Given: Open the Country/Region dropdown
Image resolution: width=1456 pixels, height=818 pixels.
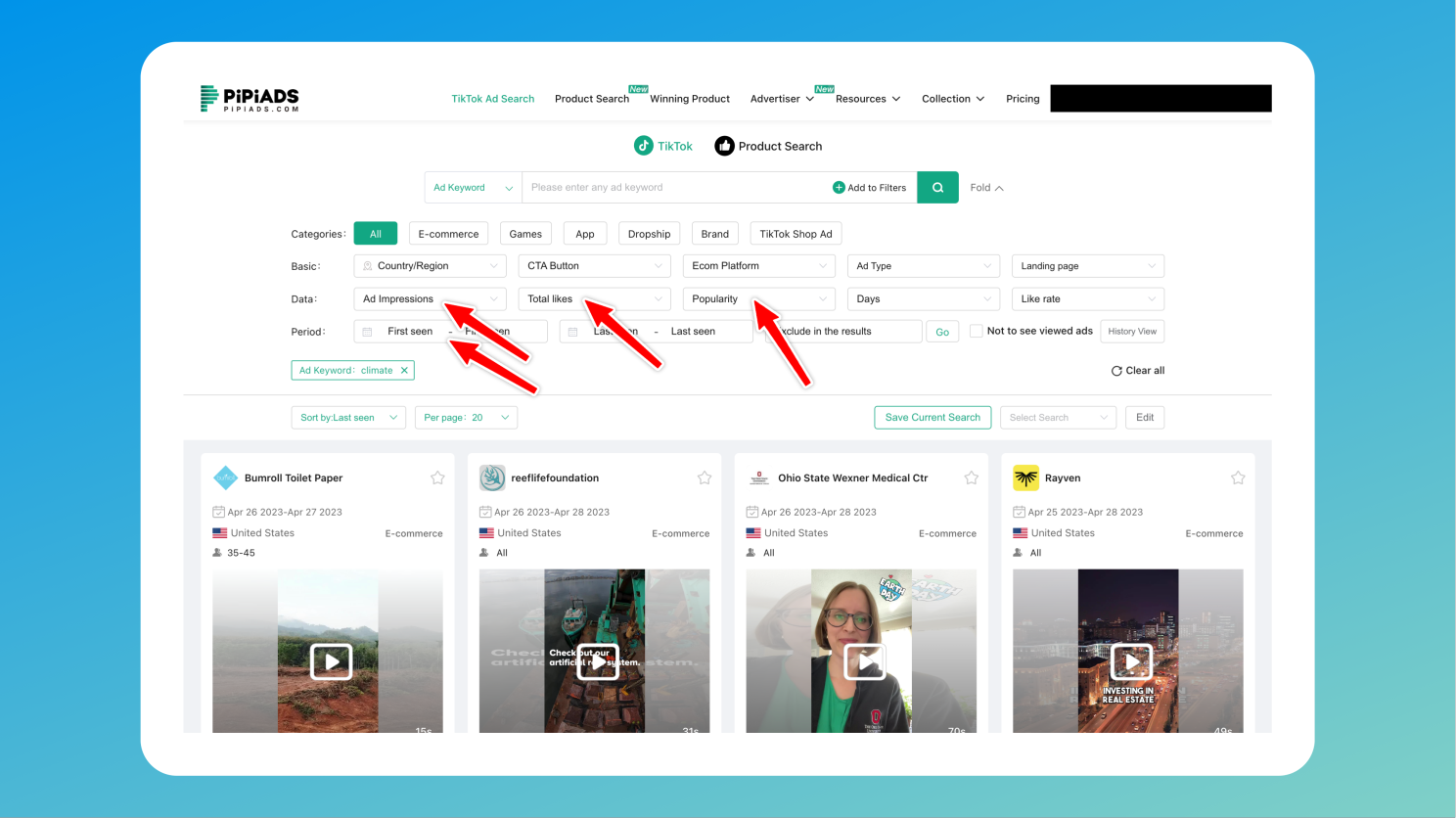Looking at the screenshot, I should tap(431, 266).
